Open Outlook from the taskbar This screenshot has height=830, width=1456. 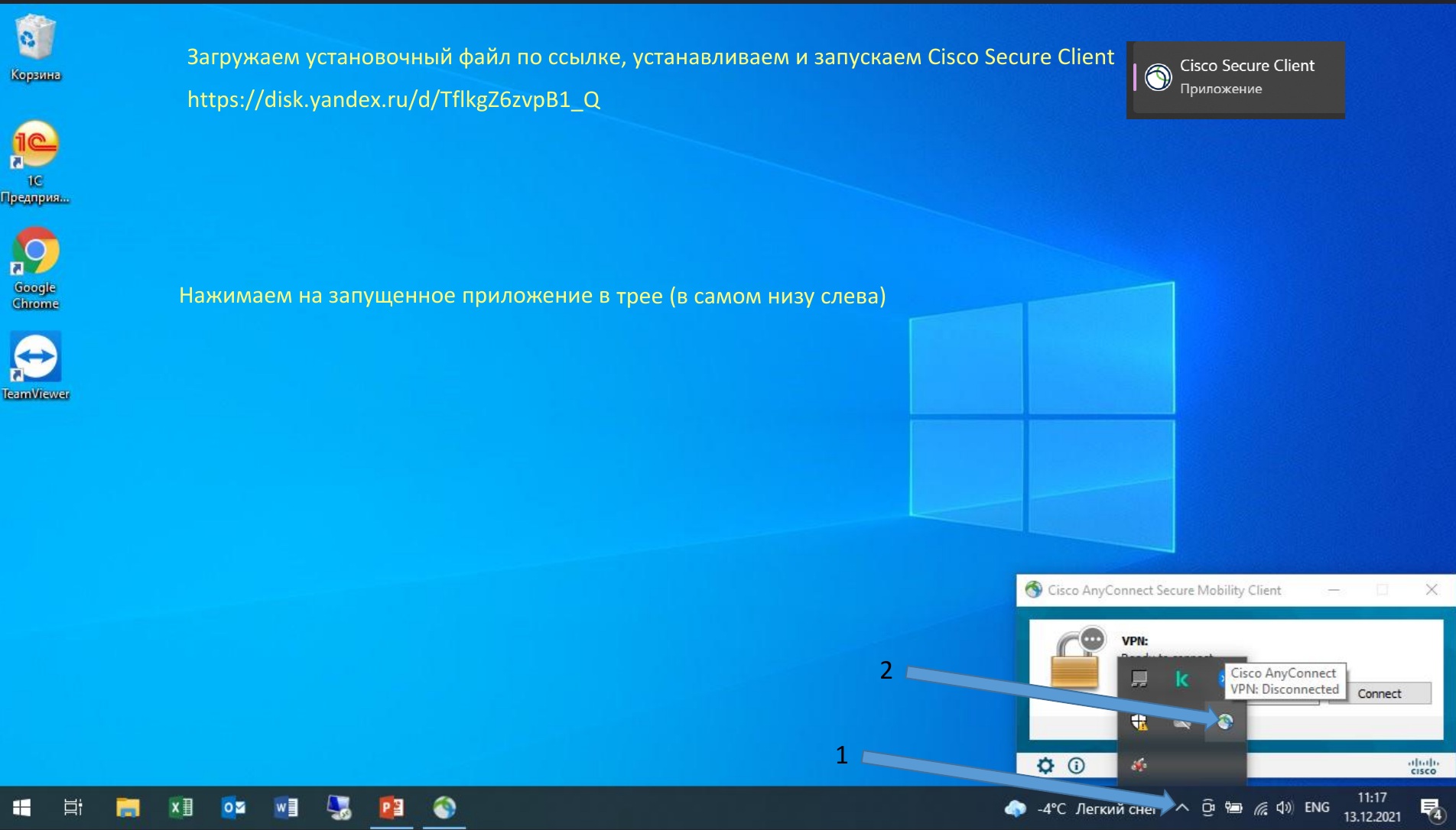pos(233,807)
